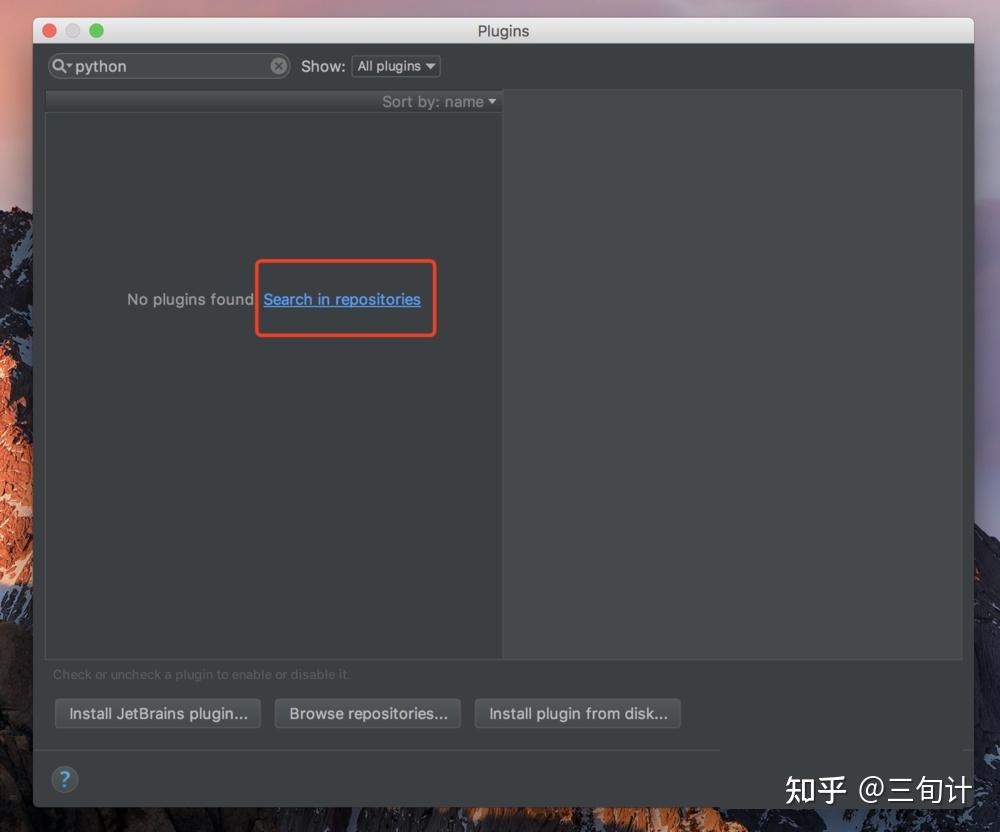Select the Plugins window title bar
This screenshot has height=832, width=1000.
tap(503, 31)
